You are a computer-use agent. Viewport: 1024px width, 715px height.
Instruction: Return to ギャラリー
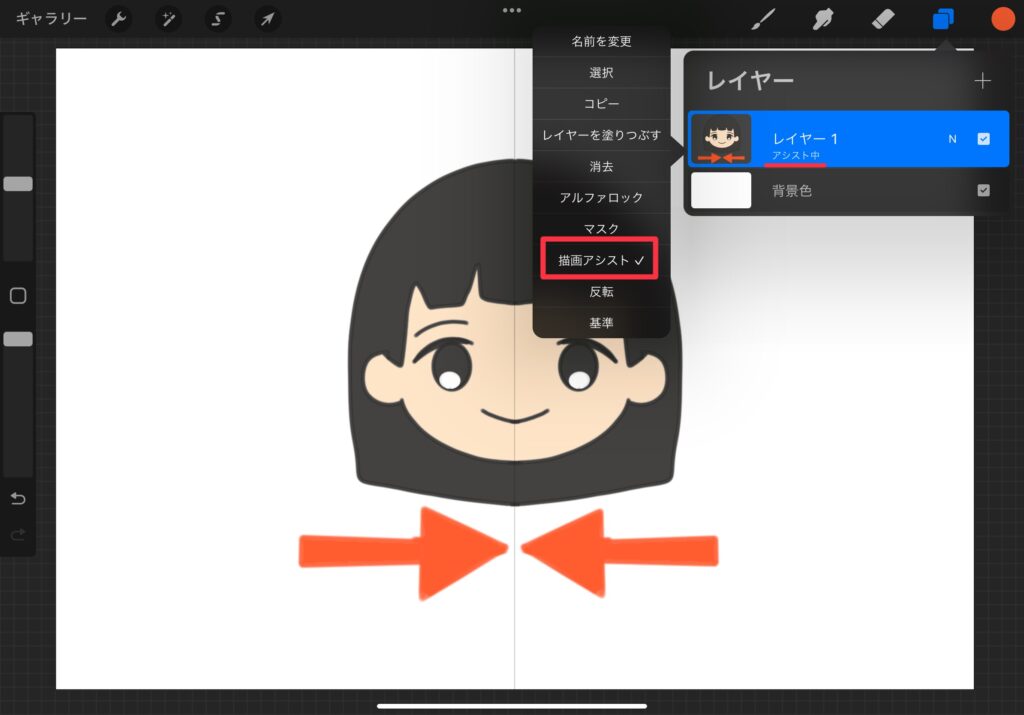(51, 19)
